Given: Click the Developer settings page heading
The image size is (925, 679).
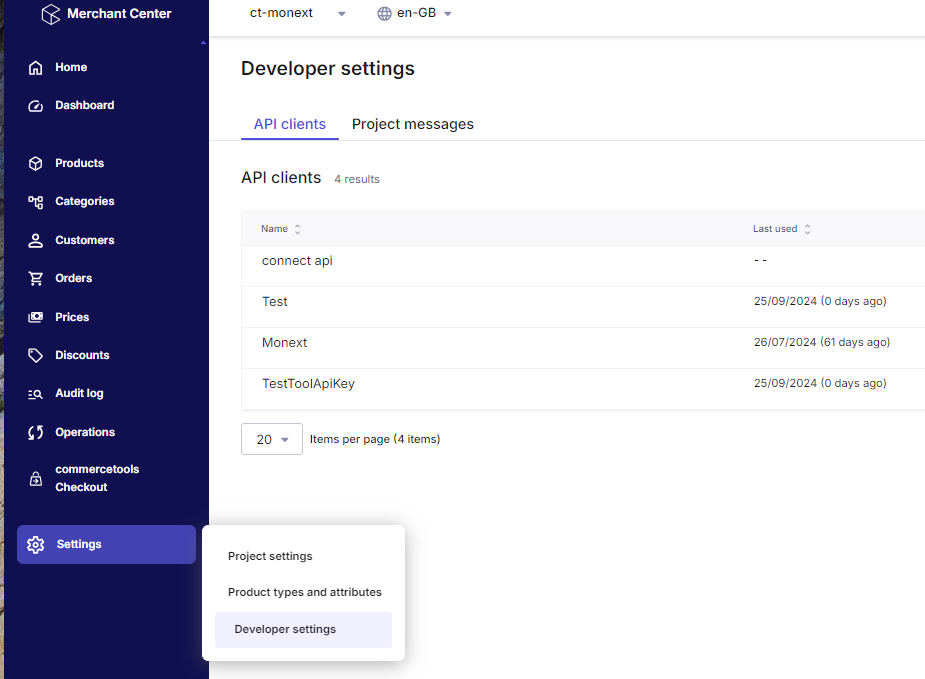Looking at the screenshot, I should [x=327, y=68].
